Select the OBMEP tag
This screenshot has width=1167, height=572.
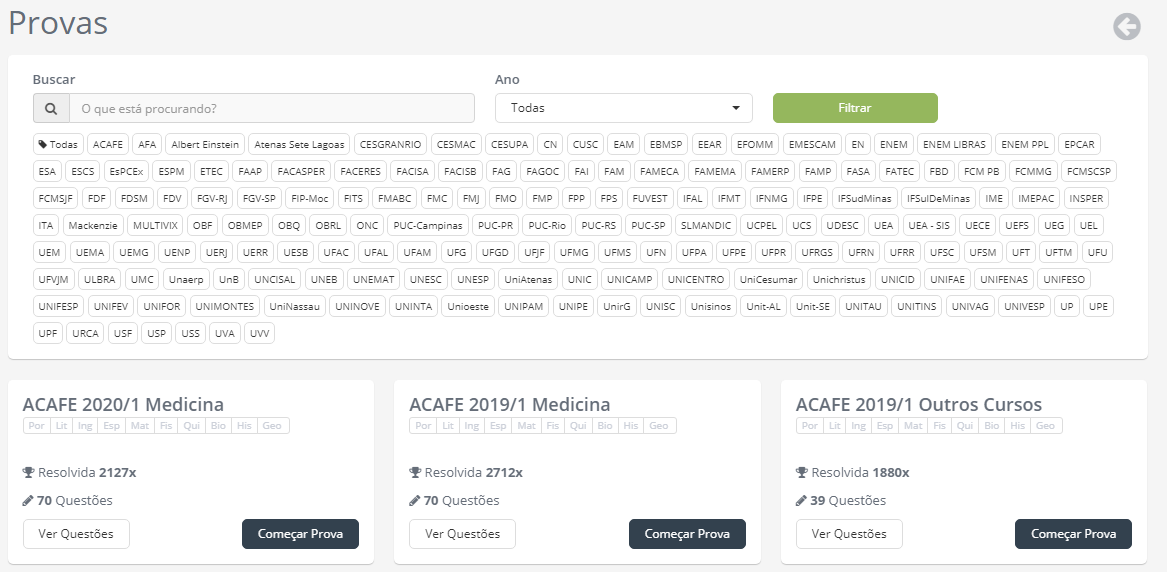246,225
